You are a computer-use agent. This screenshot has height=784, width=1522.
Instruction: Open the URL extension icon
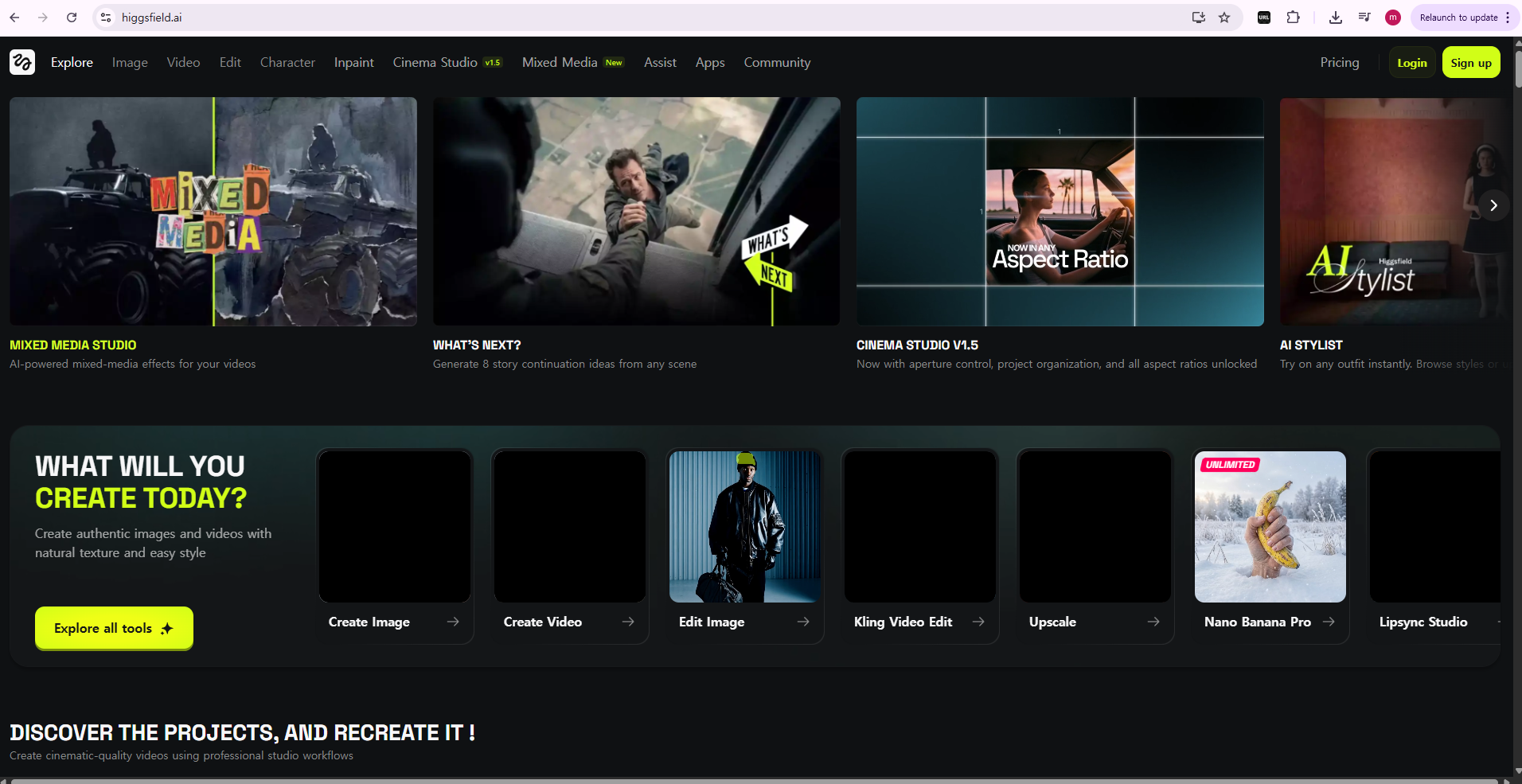click(x=1264, y=18)
